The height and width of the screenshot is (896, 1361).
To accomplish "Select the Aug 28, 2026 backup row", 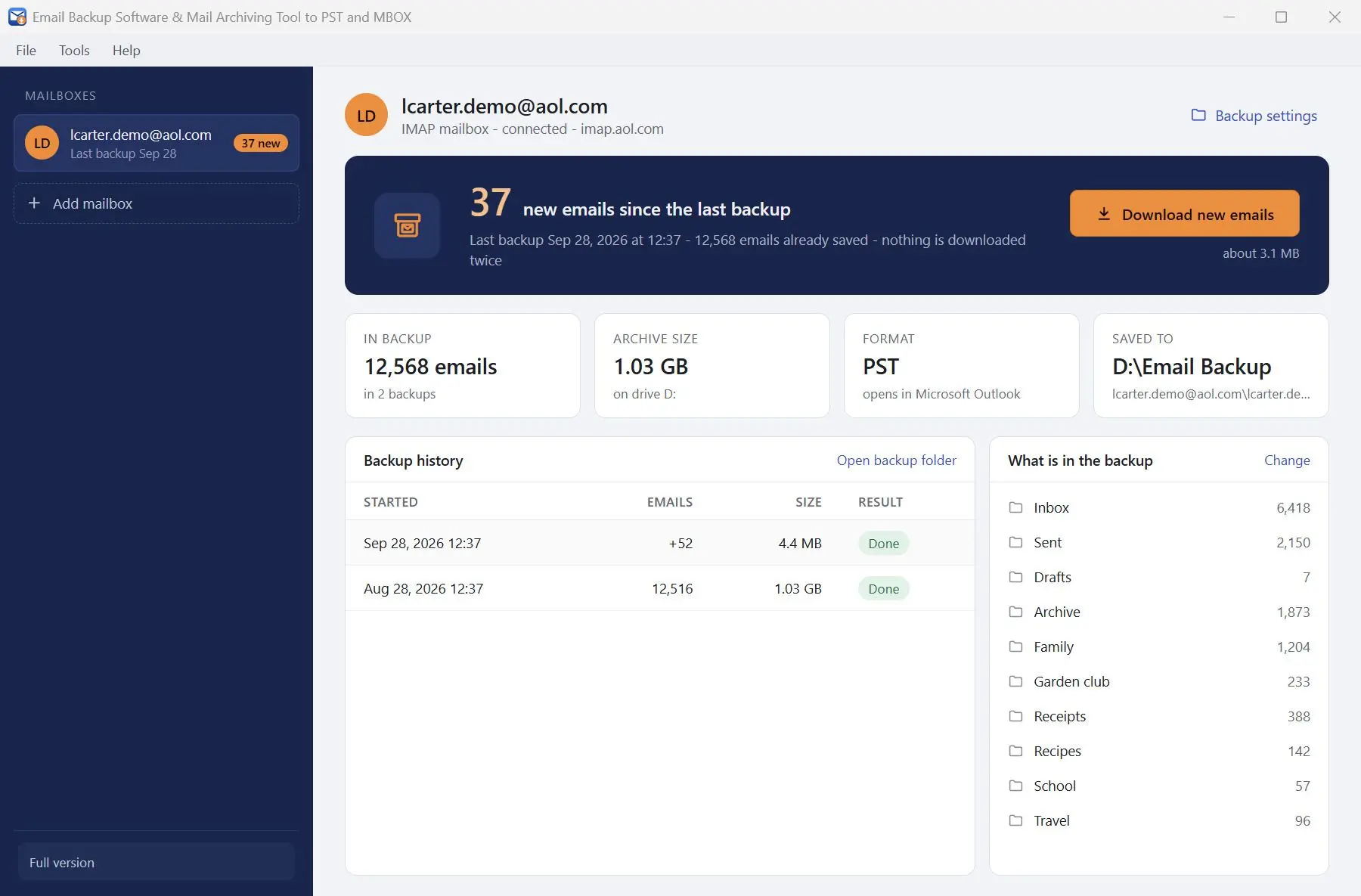I will click(659, 588).
